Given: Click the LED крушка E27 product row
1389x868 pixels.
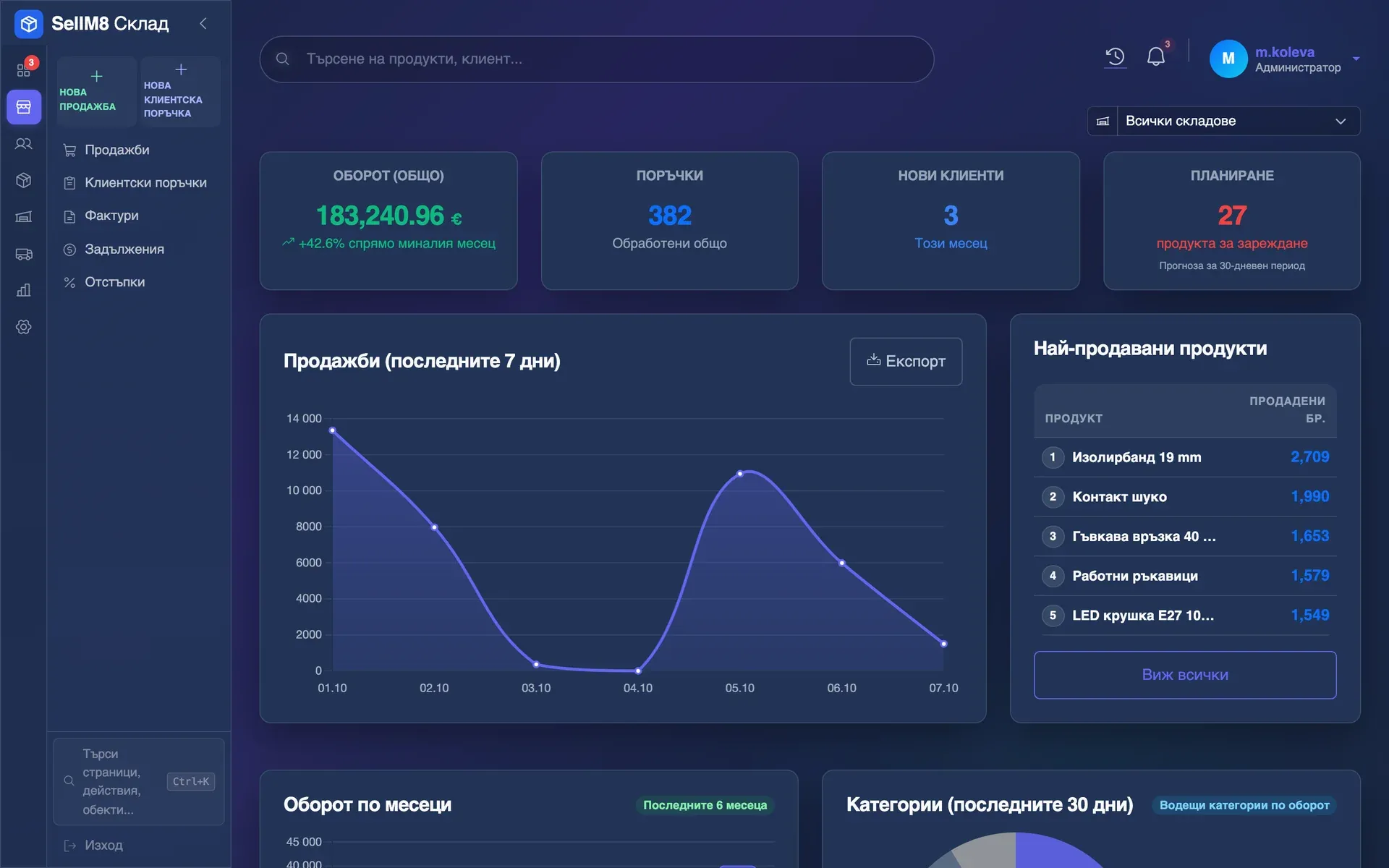Looking at the screenshot, I should 1185,616.
